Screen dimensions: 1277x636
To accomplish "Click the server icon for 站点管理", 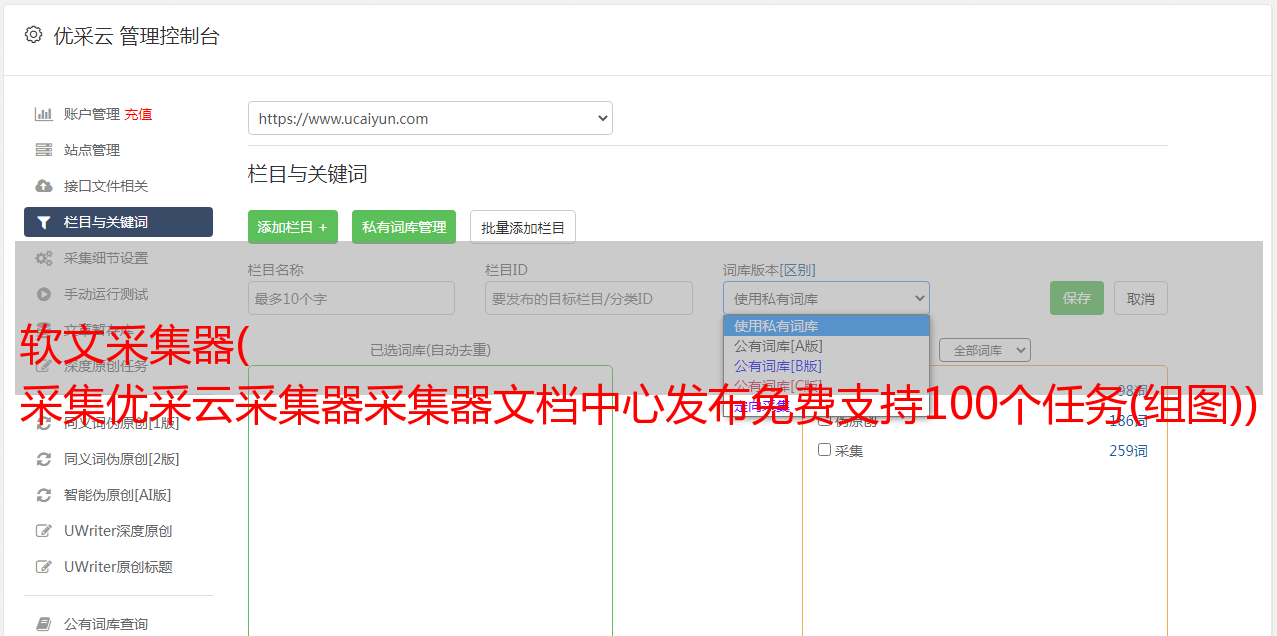I will coord(44,150).
